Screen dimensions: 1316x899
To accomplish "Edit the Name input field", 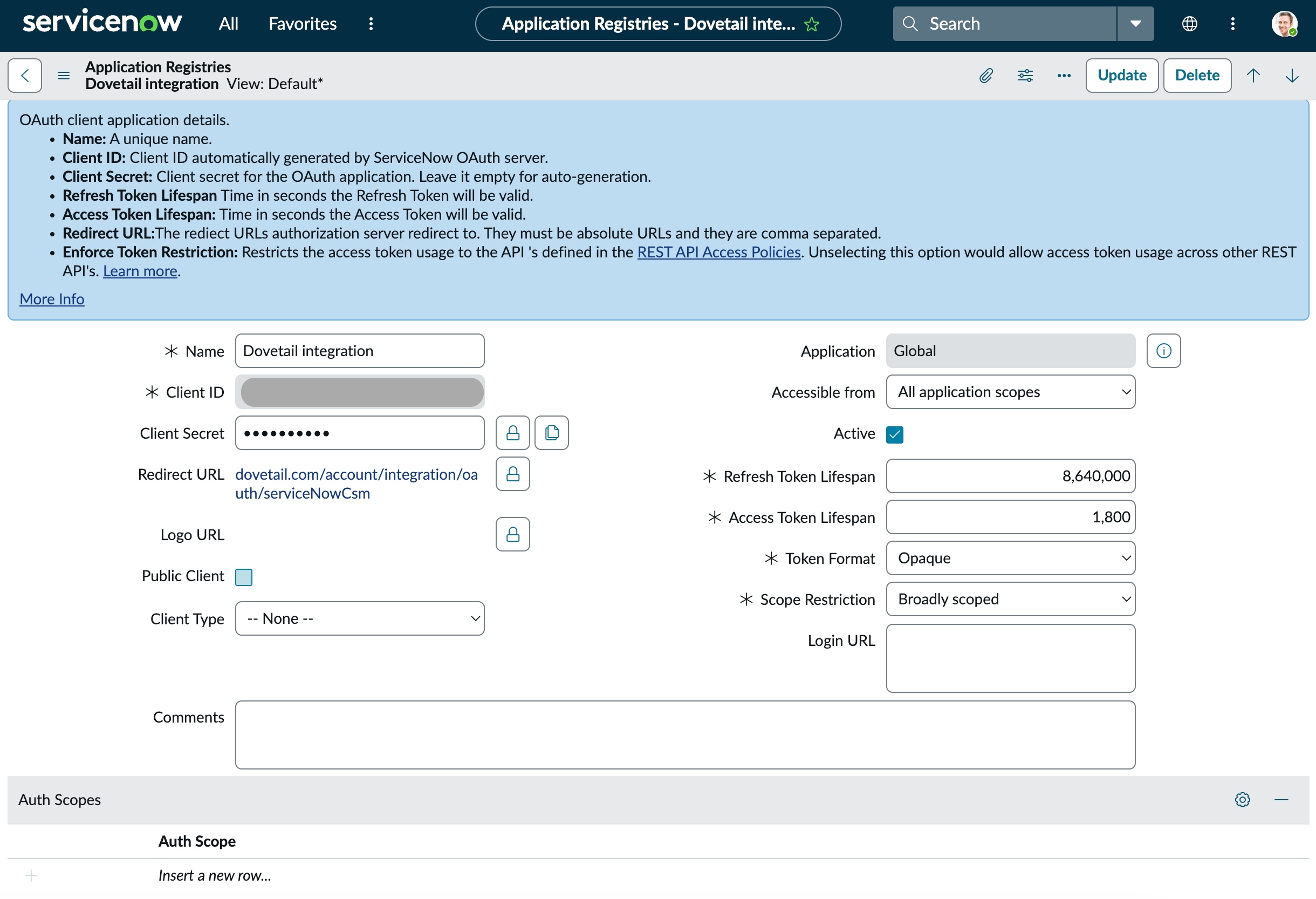I will click(x=360, y=351).
